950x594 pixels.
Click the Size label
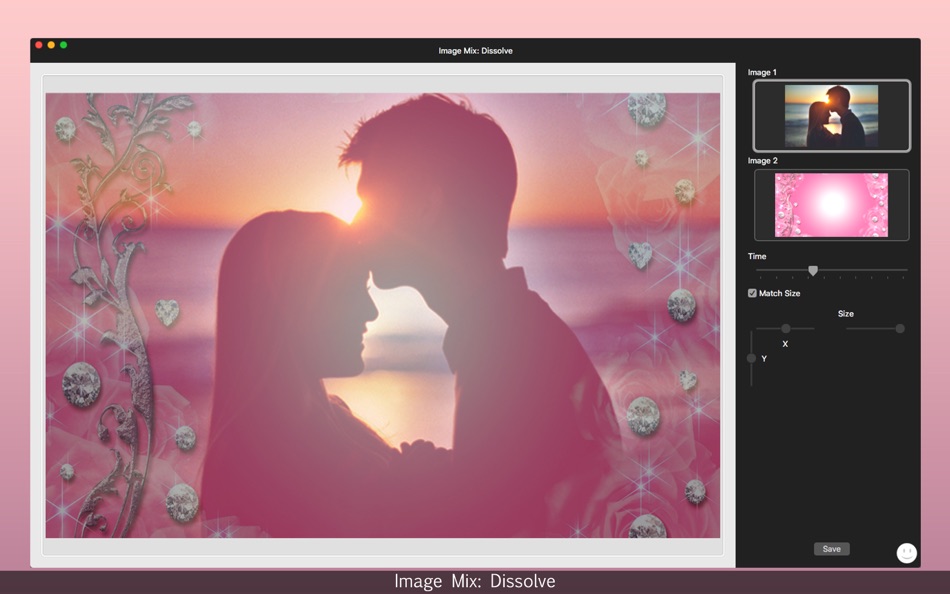click(846, 313)
